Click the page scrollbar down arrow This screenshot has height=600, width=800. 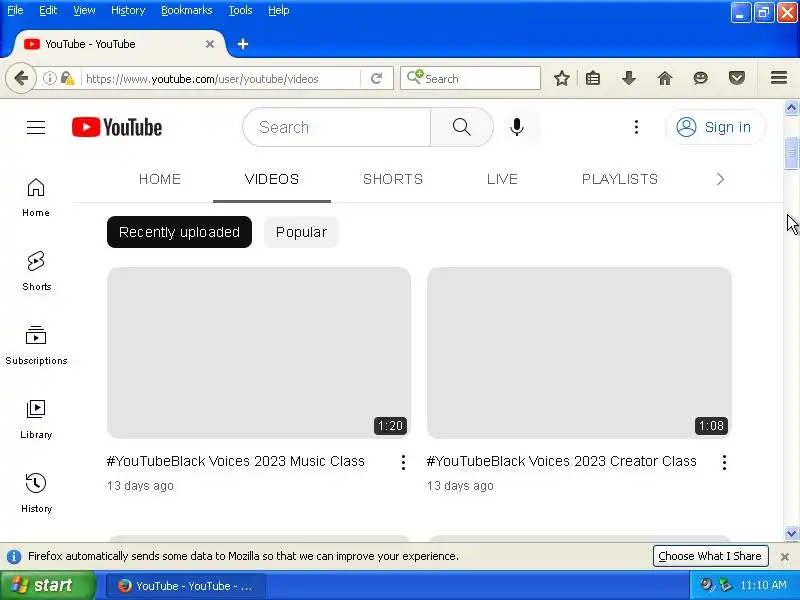tap(791, 533)
